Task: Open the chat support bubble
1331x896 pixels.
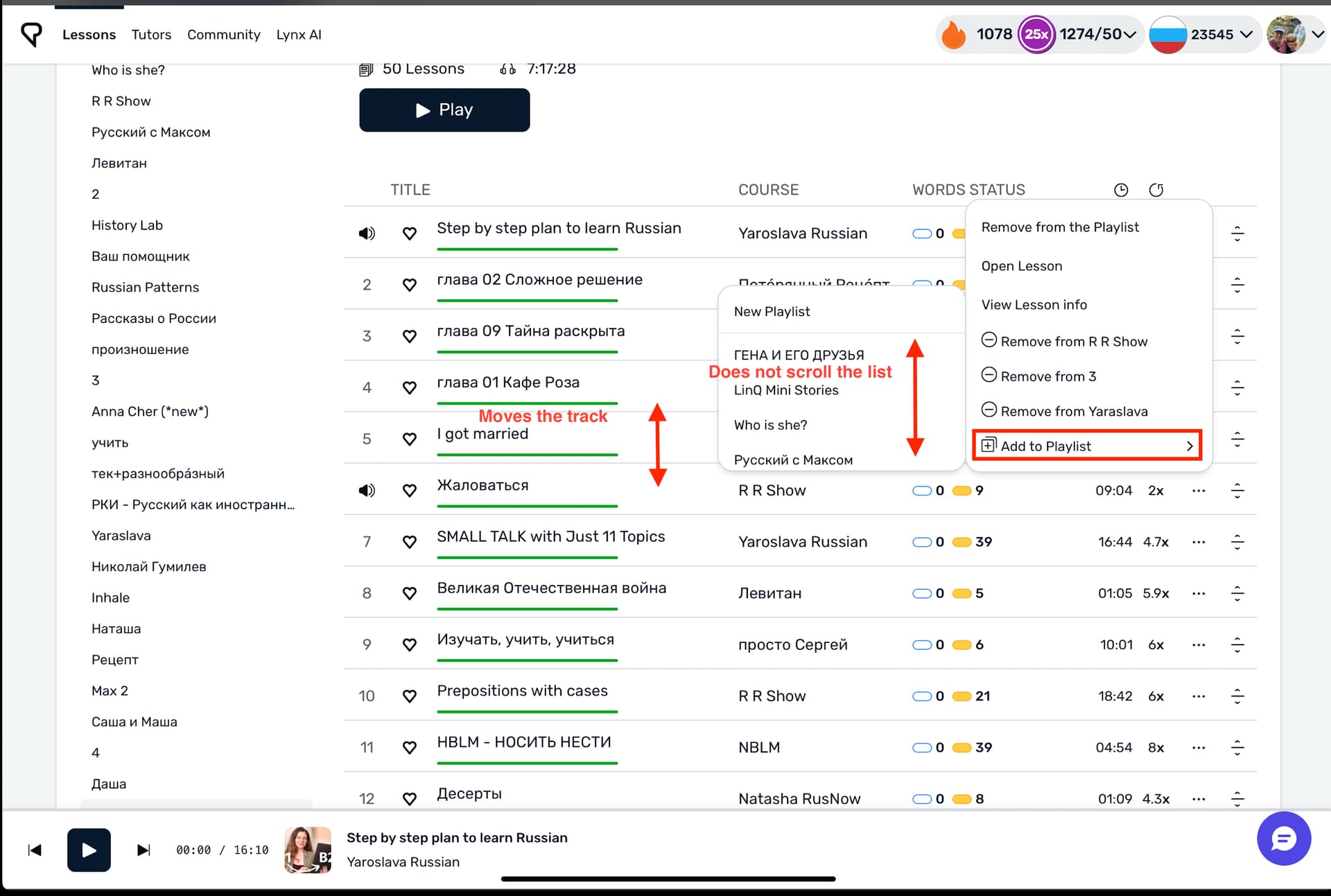Action: 1283,839
